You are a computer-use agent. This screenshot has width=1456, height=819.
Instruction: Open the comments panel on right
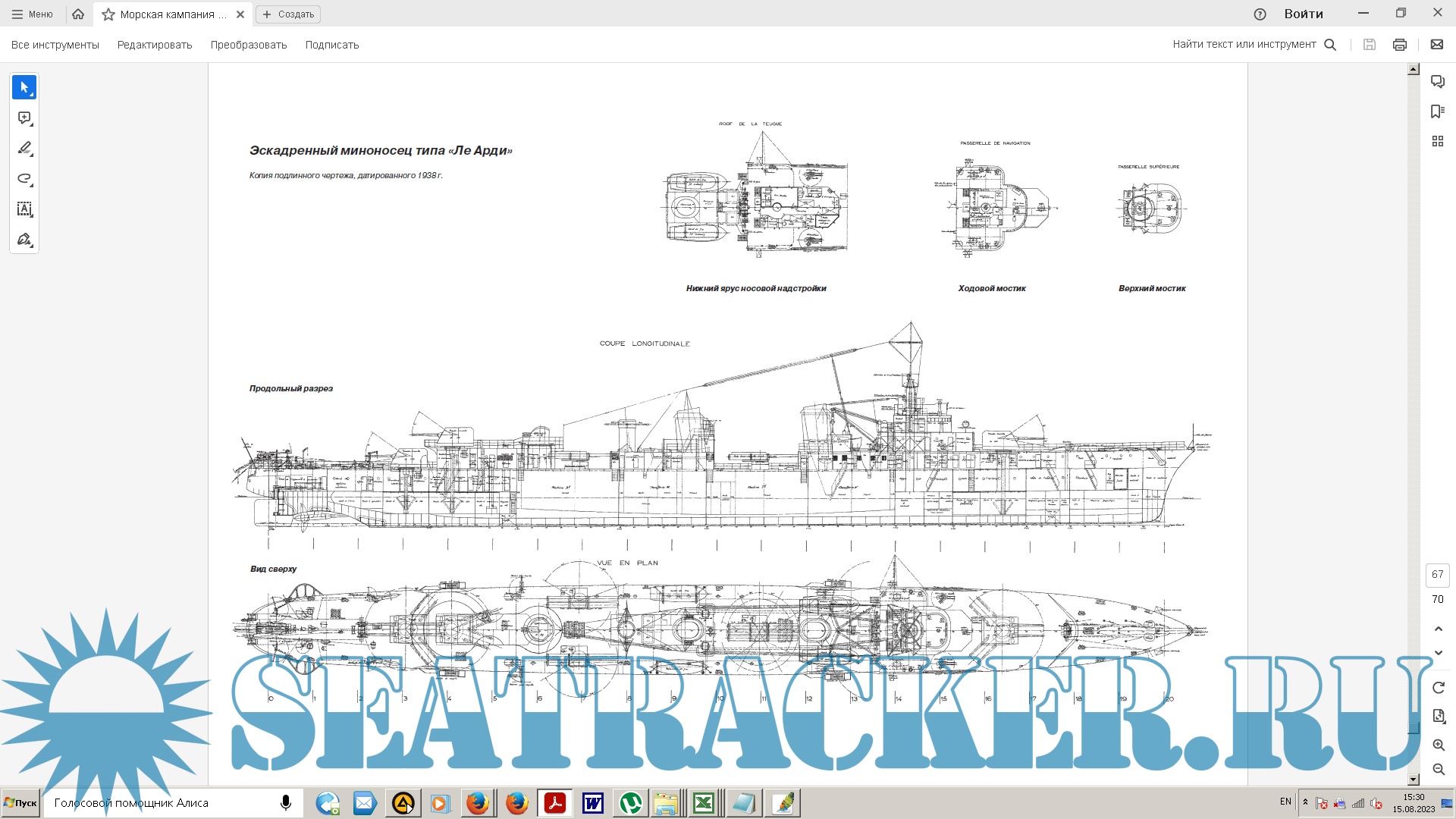pyautogui.click(x=1437, y=81)
